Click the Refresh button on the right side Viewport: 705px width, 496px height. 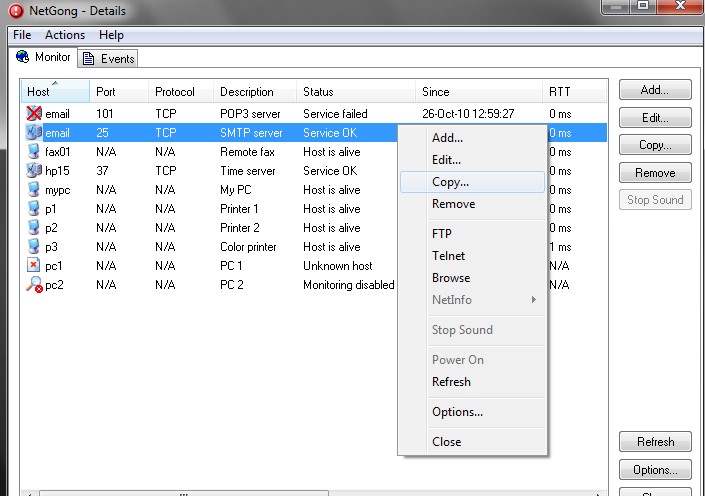655,442
